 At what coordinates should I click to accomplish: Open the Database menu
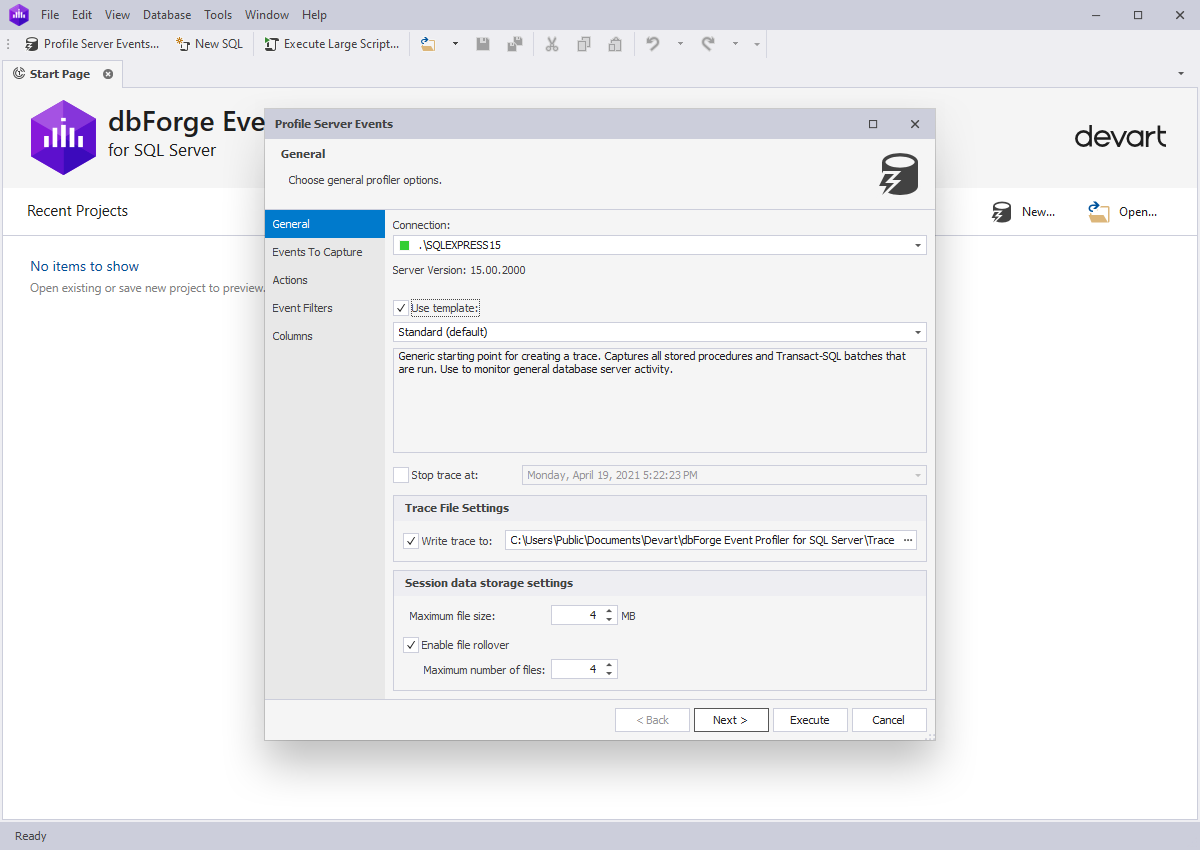coord(166,14)
